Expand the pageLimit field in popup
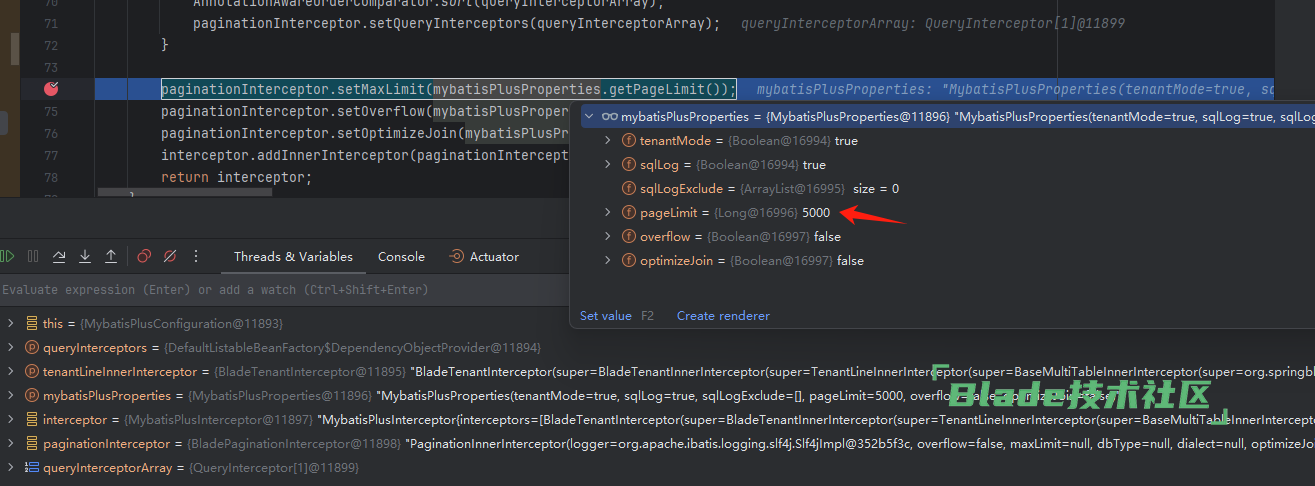Screen dimensions: 1315x486 click(x=608, y=213)
